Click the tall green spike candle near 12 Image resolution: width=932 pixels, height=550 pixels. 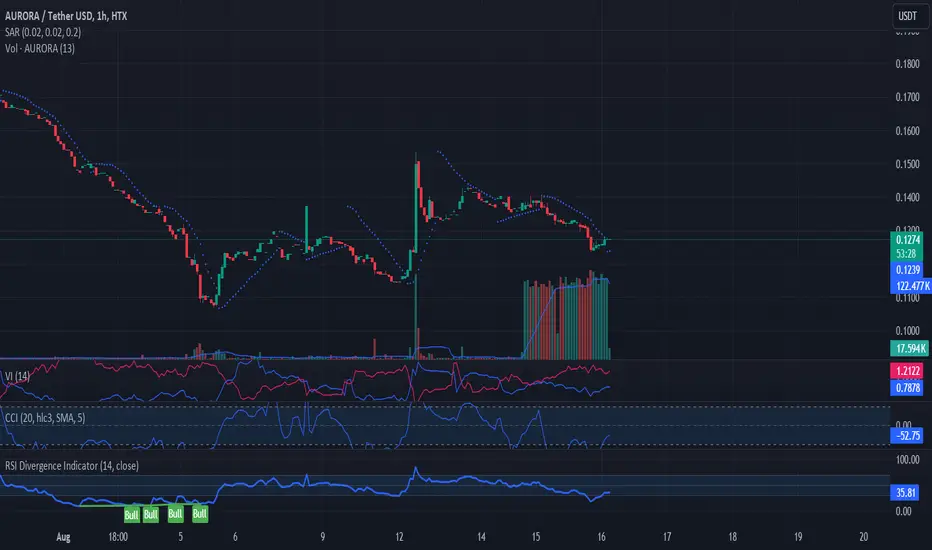(416, 202)
